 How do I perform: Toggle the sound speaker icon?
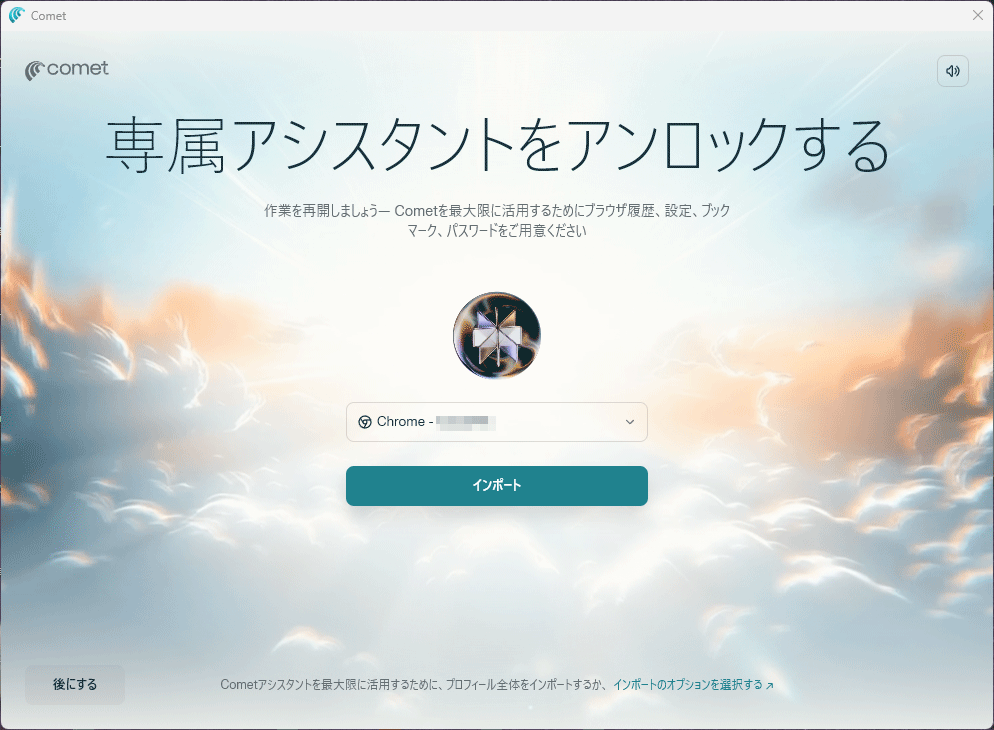[x=953, y=71]
